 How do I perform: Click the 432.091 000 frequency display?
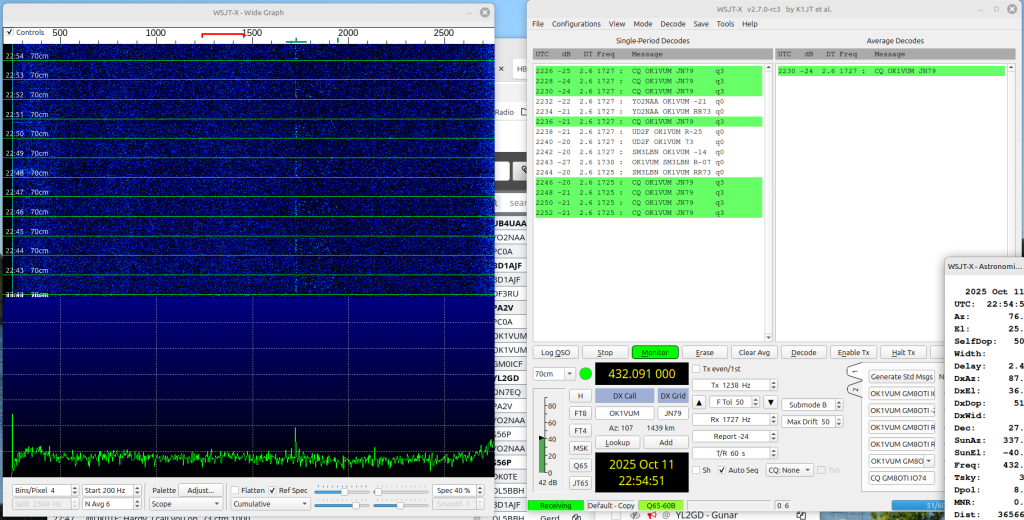[x=641, y=374]
